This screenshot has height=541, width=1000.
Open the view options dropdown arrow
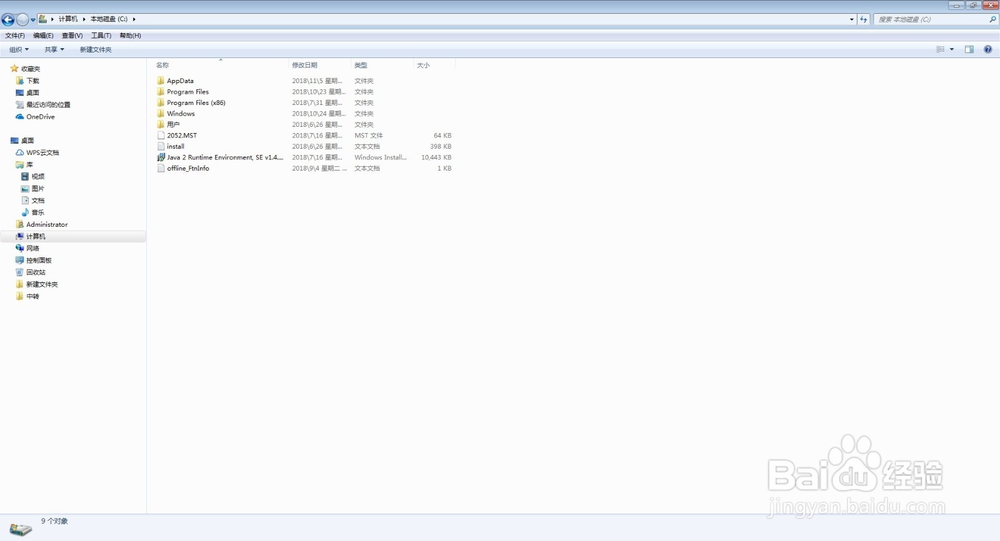coord(952,50)
